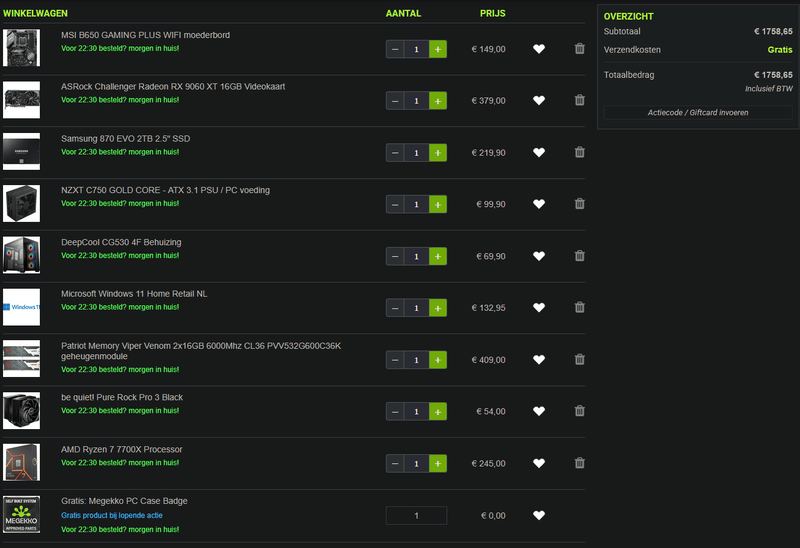The width and height of the screenshot is (800, 548).
Task: Delete be quiet! Pure Rock Pro 3 cooler
Action: pyautogui.click(x=580, y=411)
